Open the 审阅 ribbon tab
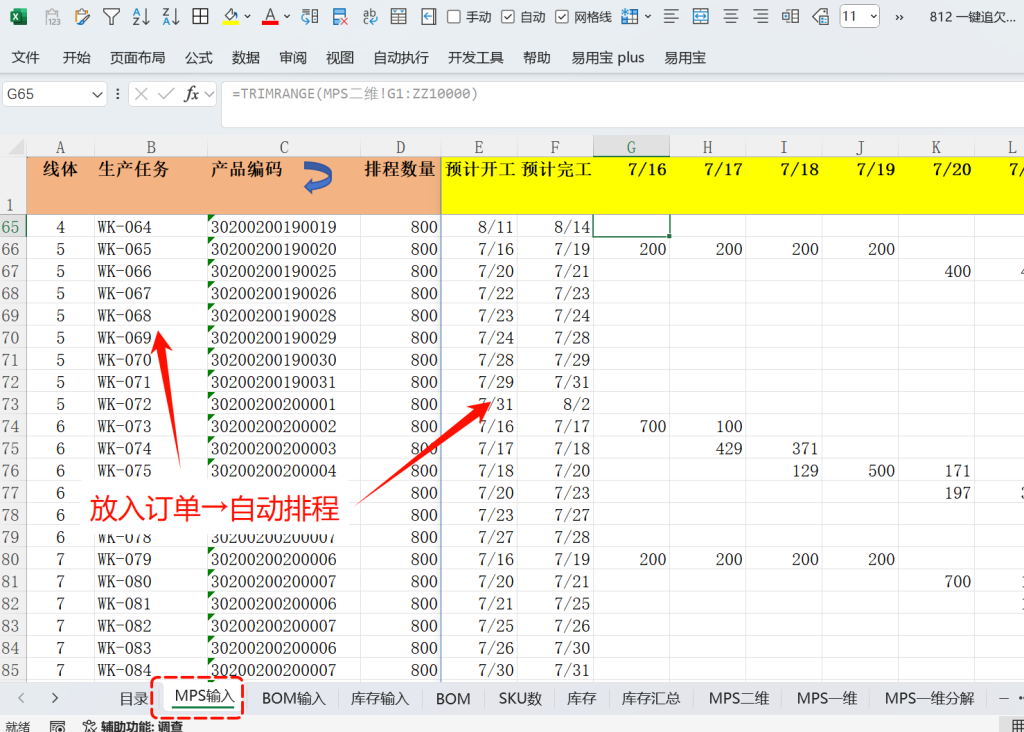The height and width of the screenshot is (732, 1024). click(293, 57)
